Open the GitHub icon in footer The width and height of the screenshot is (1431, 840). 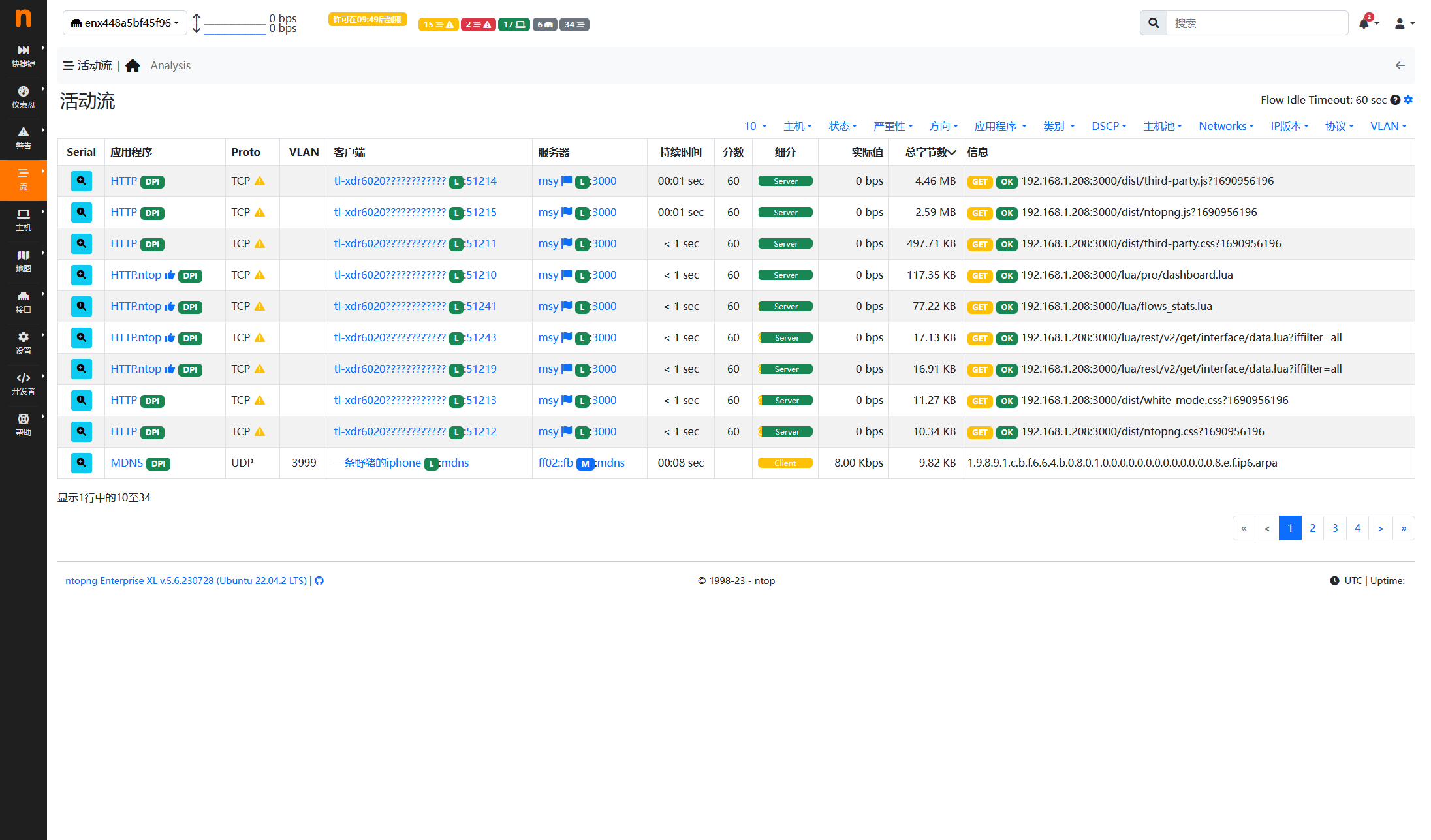(319, 581)
